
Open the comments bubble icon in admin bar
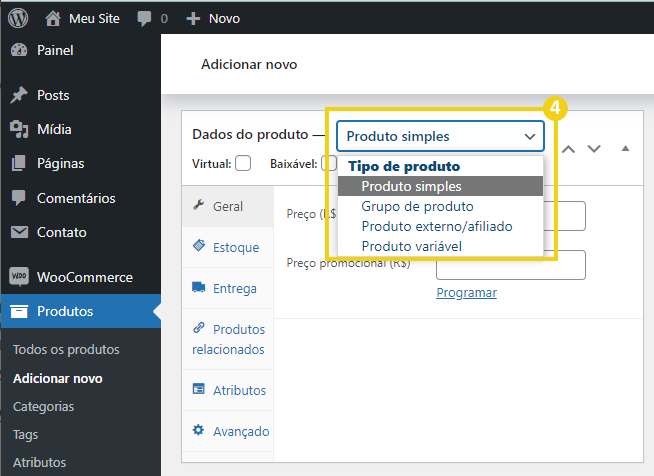[x=144, y=18]
